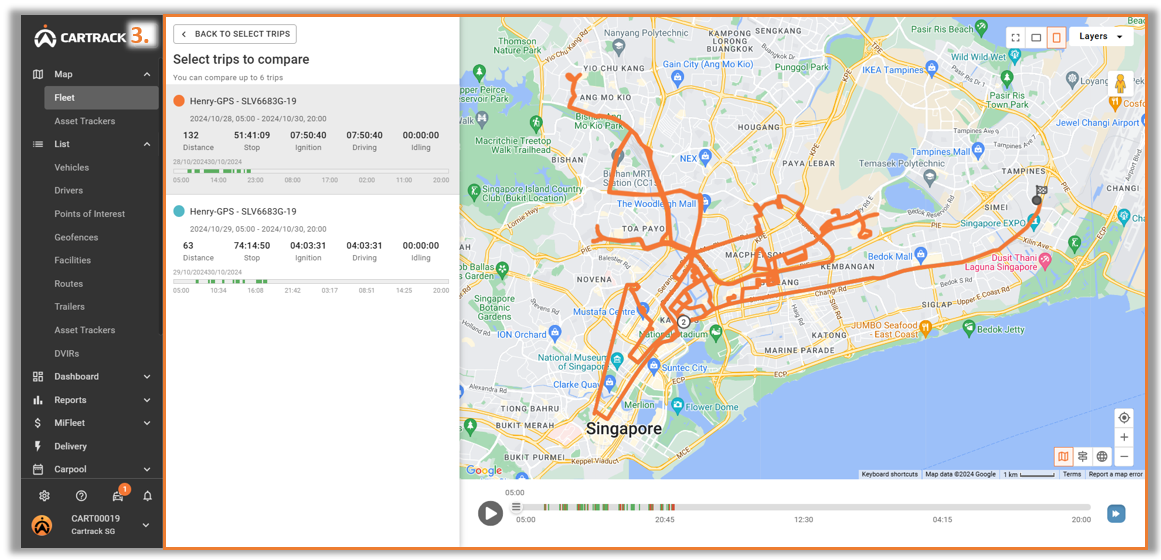Select the globe satellite view type
Viewport: 1161px width, 560px height.
pos(1102,456)
